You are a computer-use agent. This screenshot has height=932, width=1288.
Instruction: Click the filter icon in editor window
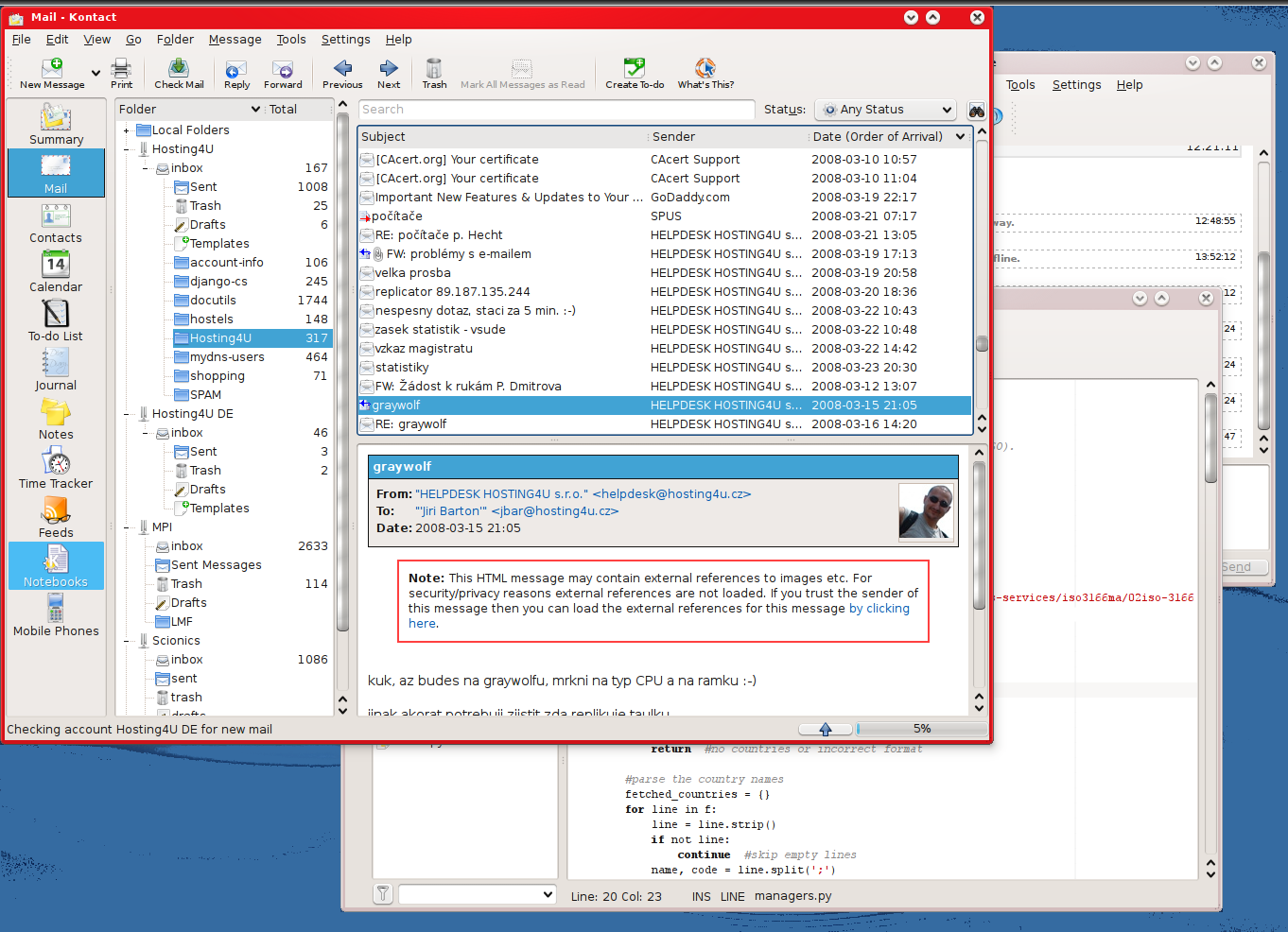tap(383, 893)
